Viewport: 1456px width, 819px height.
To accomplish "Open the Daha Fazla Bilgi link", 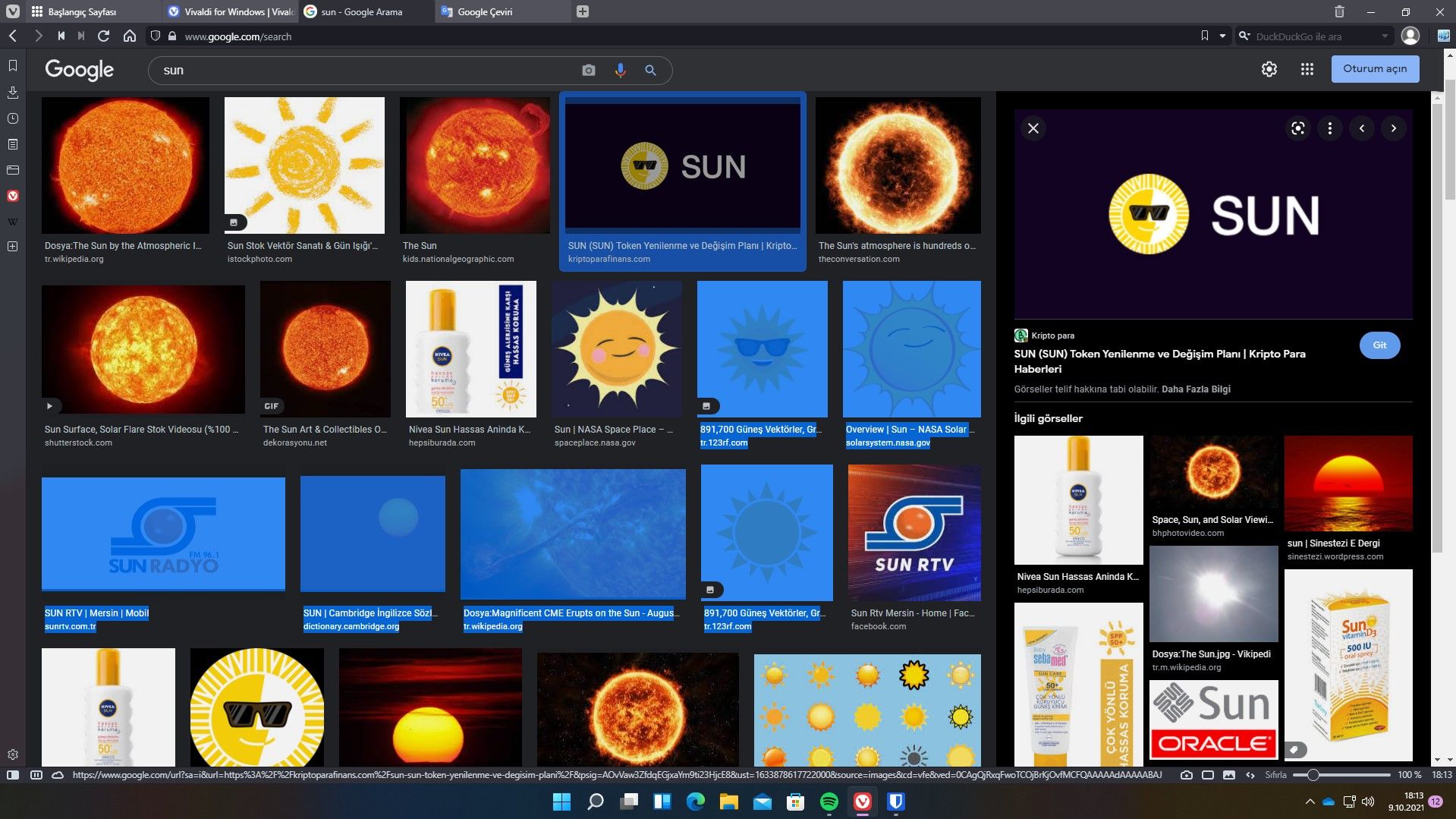I will click(1196, 389).
